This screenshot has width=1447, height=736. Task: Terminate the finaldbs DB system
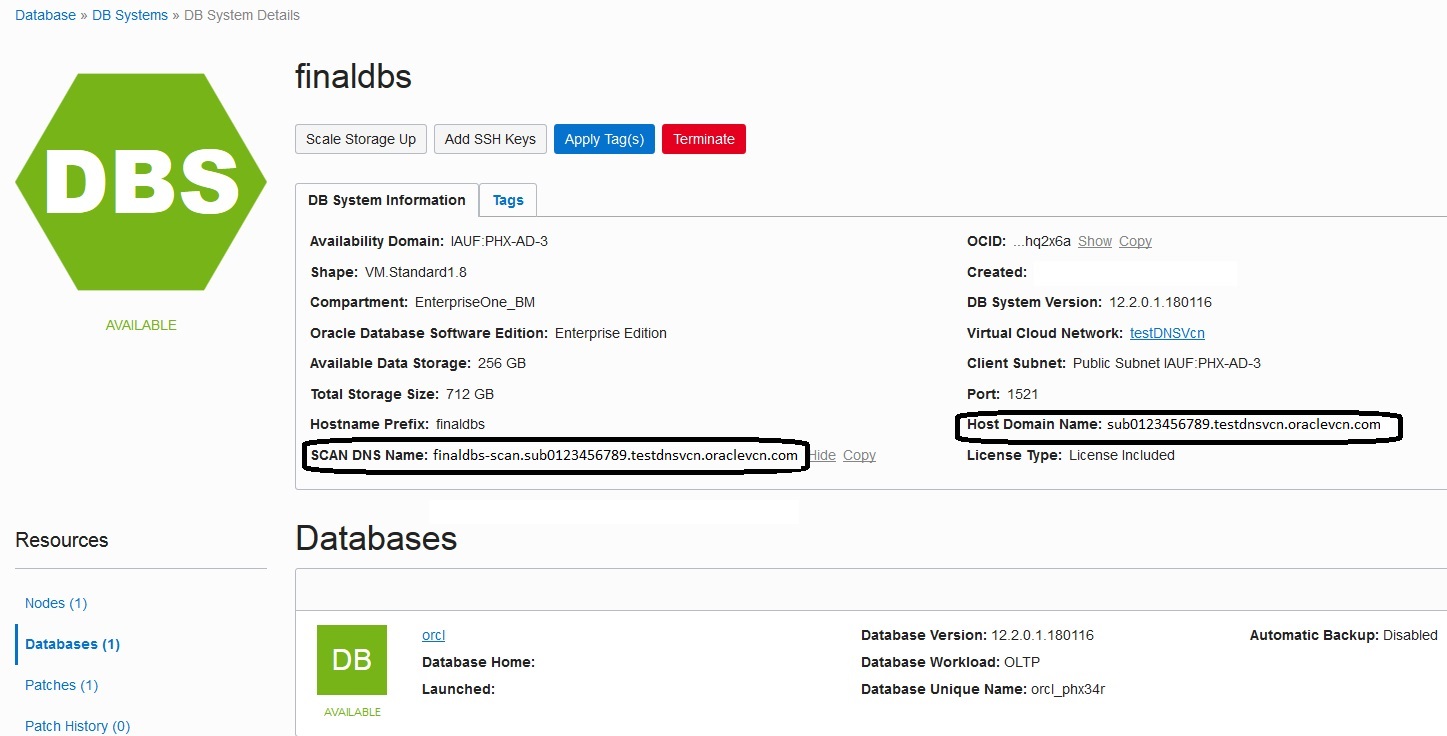[x=703, y=139]
